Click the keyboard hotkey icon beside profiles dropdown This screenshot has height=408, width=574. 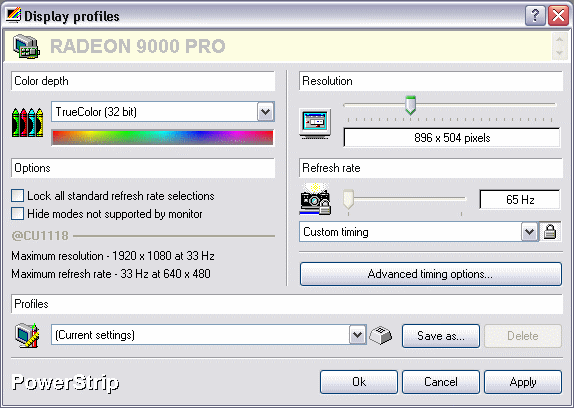pos(381,335)
